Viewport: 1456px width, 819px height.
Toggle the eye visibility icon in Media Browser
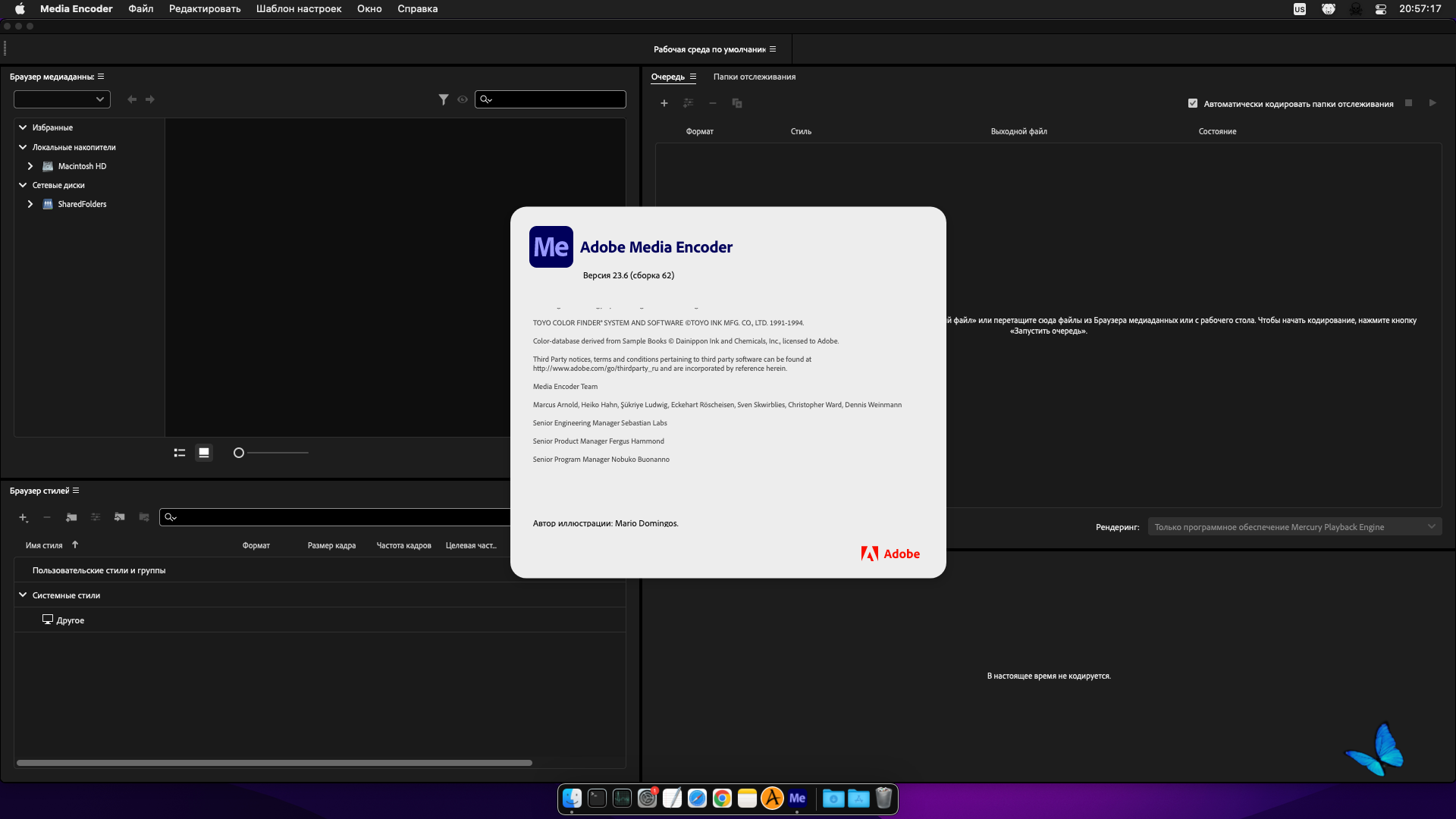[x=463, y=99]
